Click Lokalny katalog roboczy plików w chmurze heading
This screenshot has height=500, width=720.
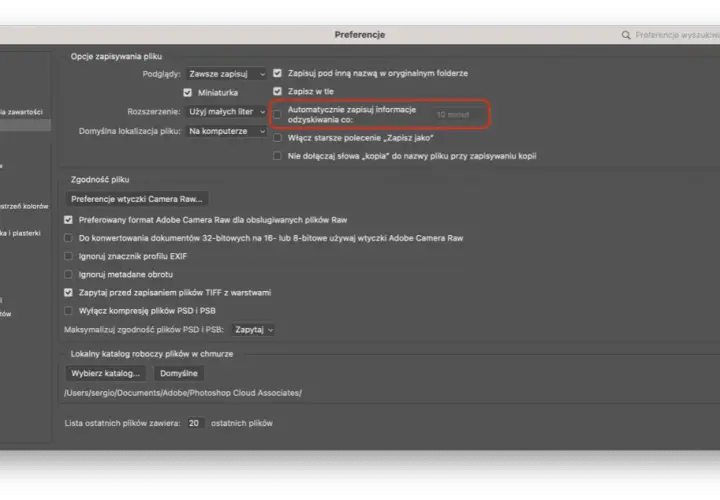152,354
